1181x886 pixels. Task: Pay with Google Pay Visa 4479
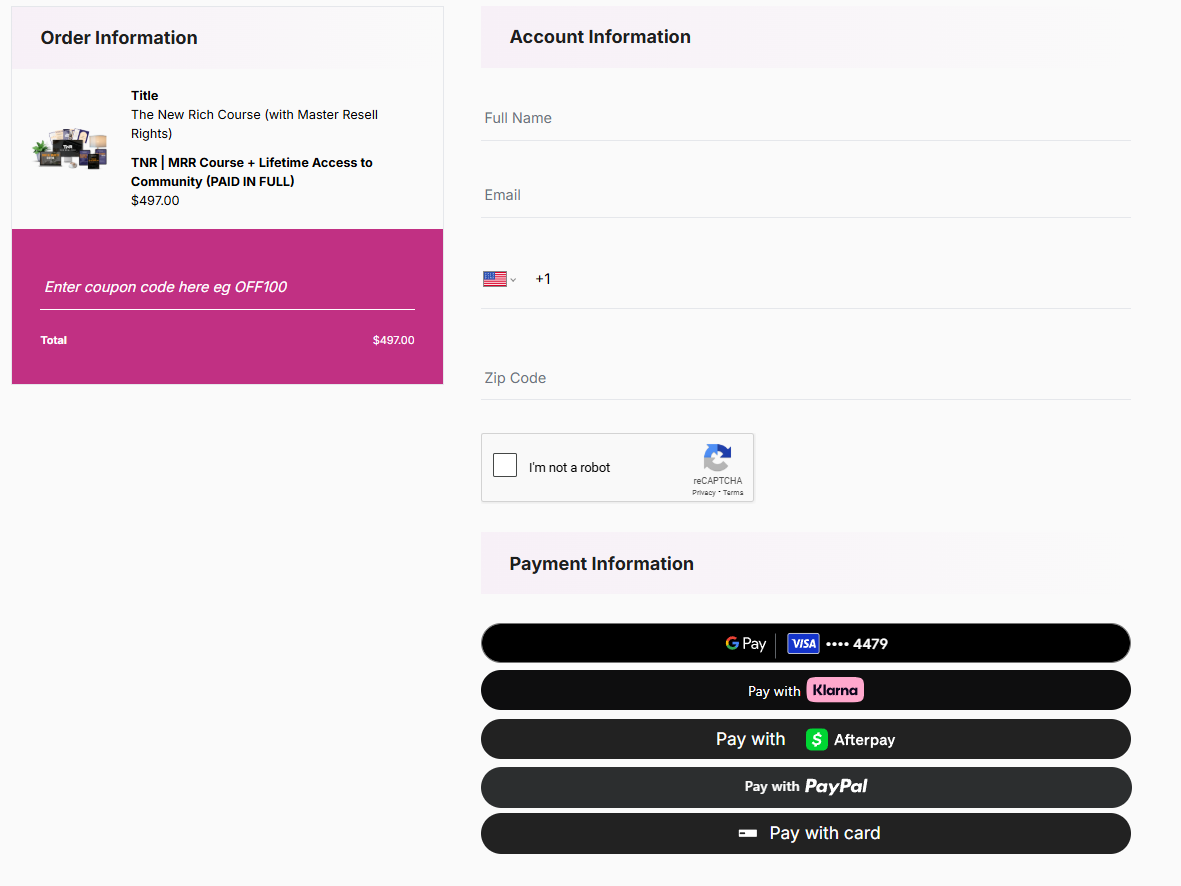[805, 643]
